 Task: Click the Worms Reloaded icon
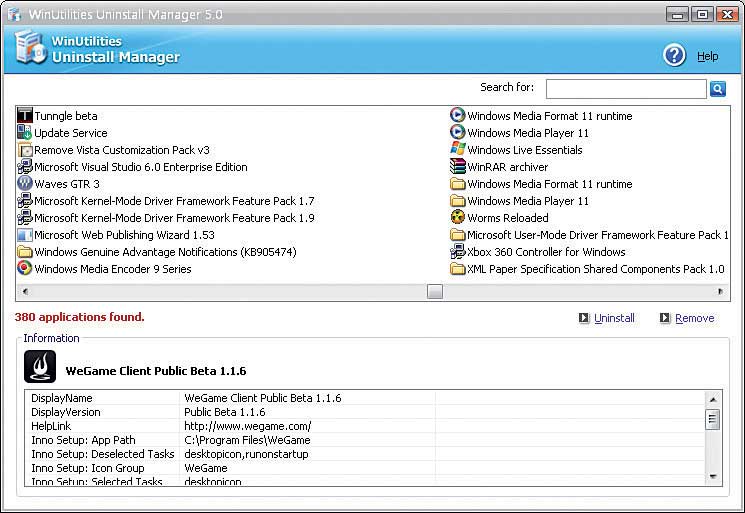(x=458, y=218)
